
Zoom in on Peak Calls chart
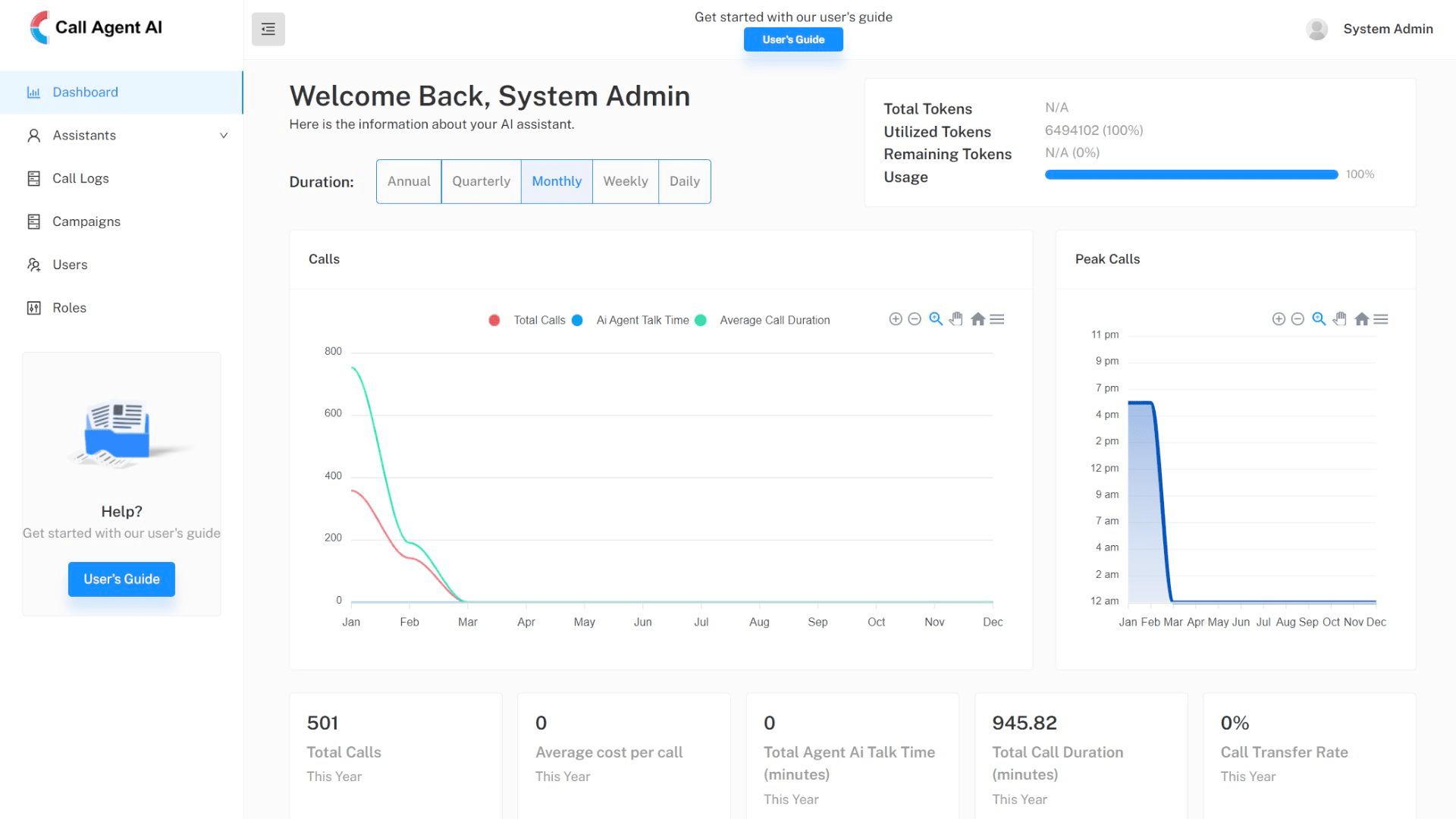(1279, 319)
